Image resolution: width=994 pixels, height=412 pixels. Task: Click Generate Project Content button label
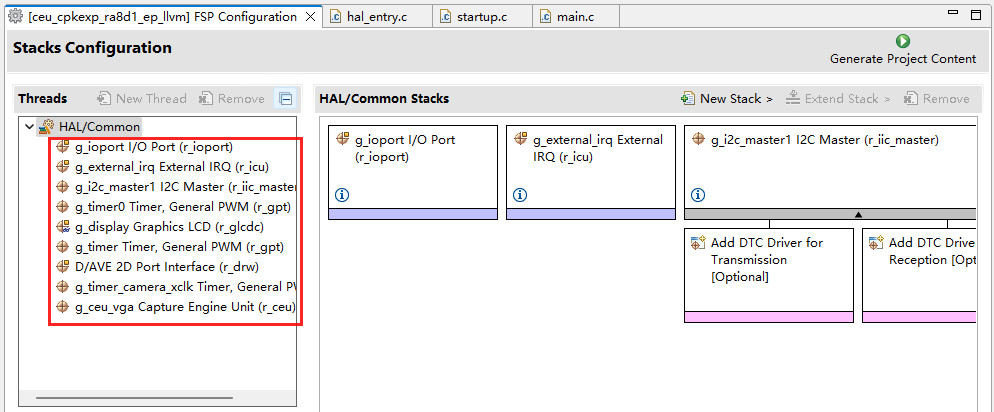903,59
